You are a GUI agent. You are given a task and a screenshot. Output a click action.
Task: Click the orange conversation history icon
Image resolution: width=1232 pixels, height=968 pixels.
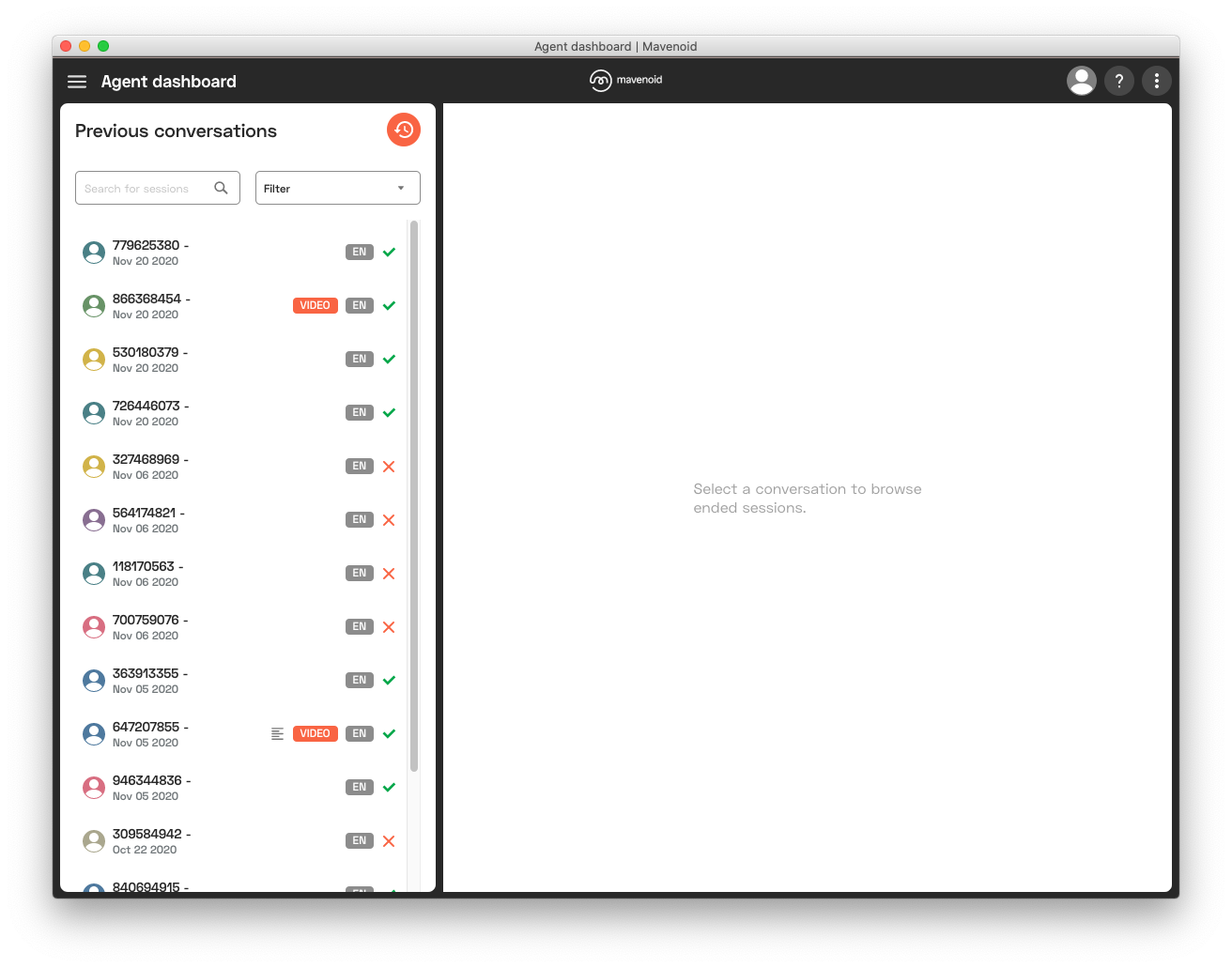[x=404, y=130]
